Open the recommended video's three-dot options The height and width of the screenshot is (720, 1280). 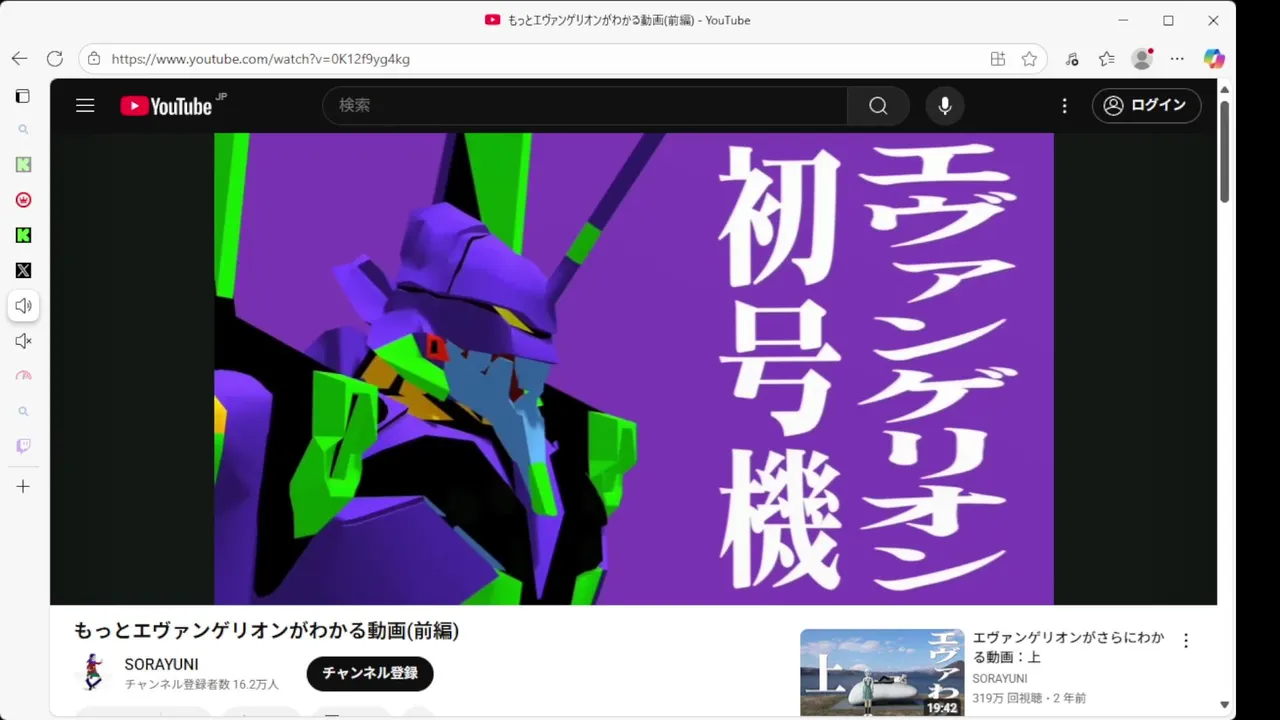click(1186, 641)
